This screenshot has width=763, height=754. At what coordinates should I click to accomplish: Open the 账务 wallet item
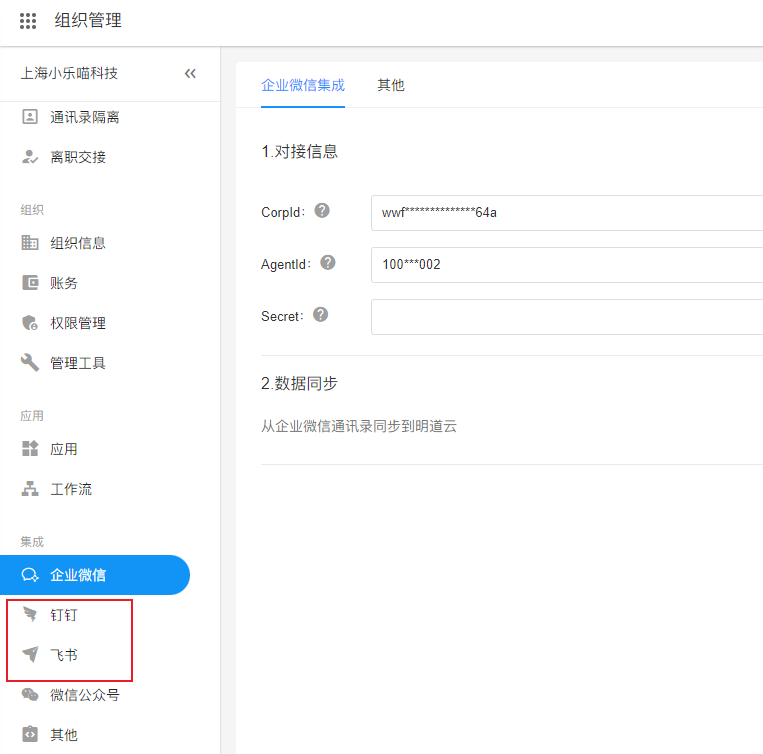(x=63, y=283)
